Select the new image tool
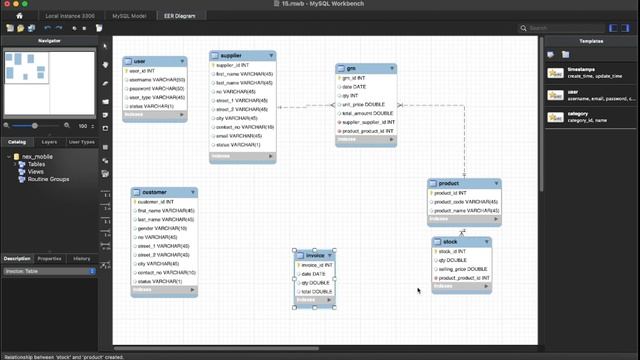This screenshot has height=360, width=640. [x=105, y=128]
